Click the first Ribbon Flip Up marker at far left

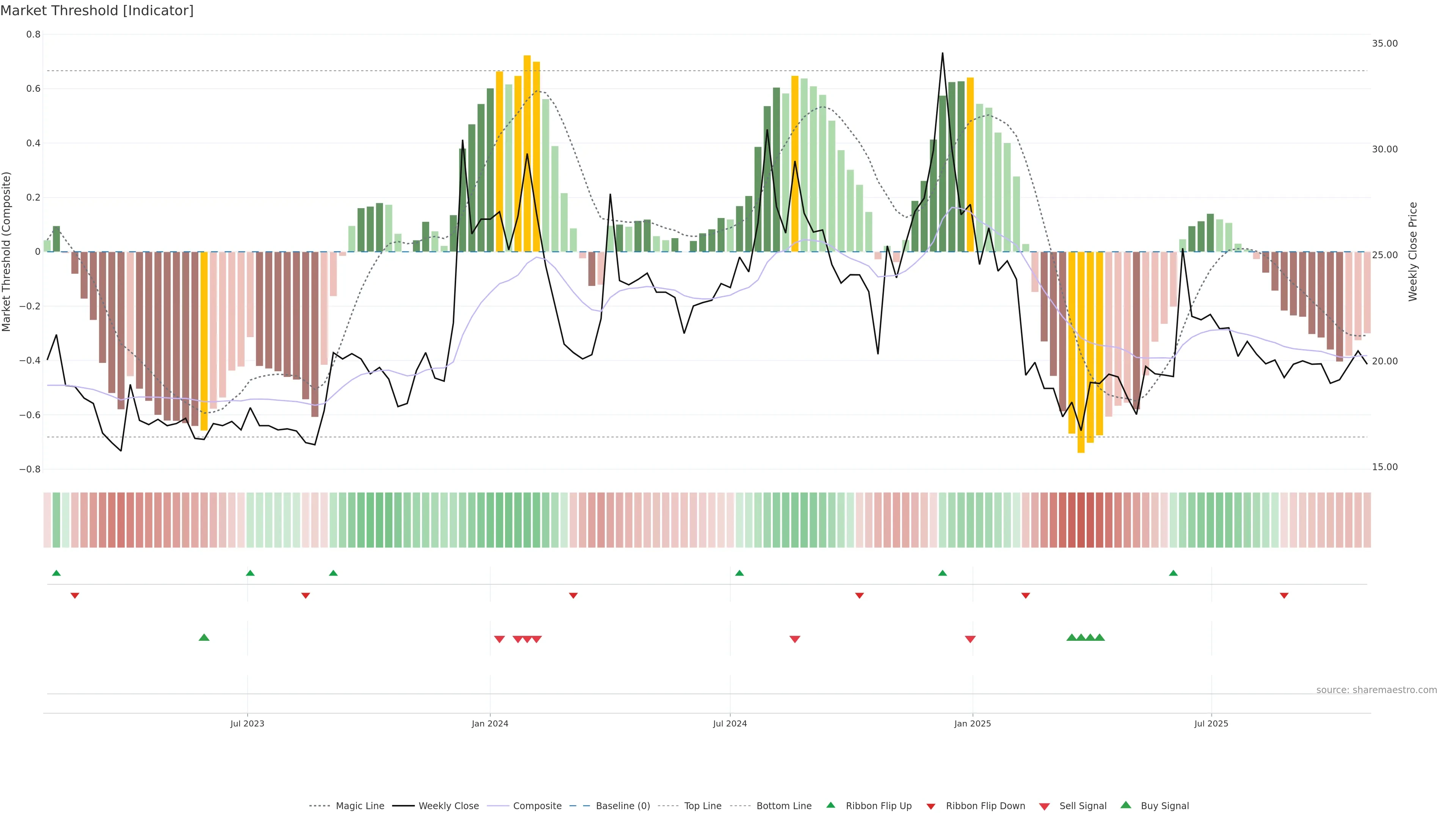tap(56, 573)
